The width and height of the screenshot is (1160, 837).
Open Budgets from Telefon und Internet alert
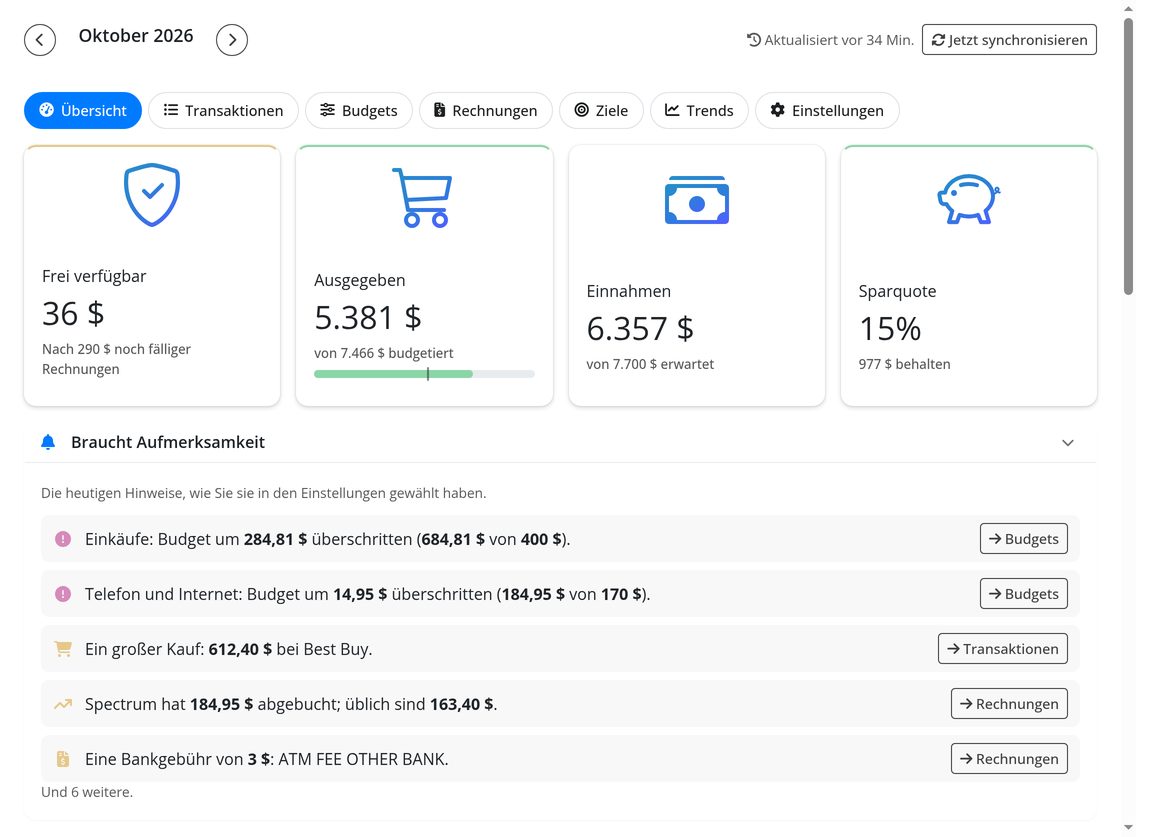pyautogui.click(x=1024, y=594)
